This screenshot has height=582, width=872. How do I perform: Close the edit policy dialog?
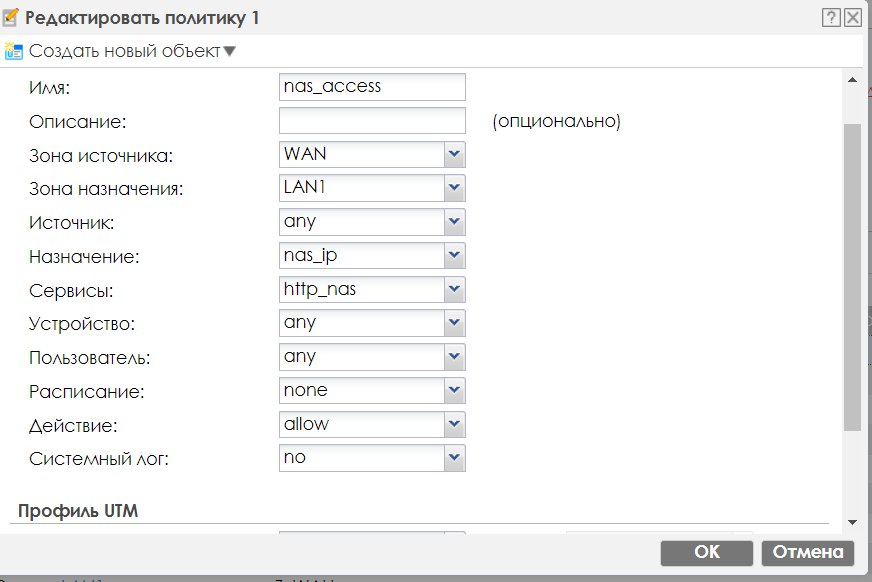coord(852,18)
